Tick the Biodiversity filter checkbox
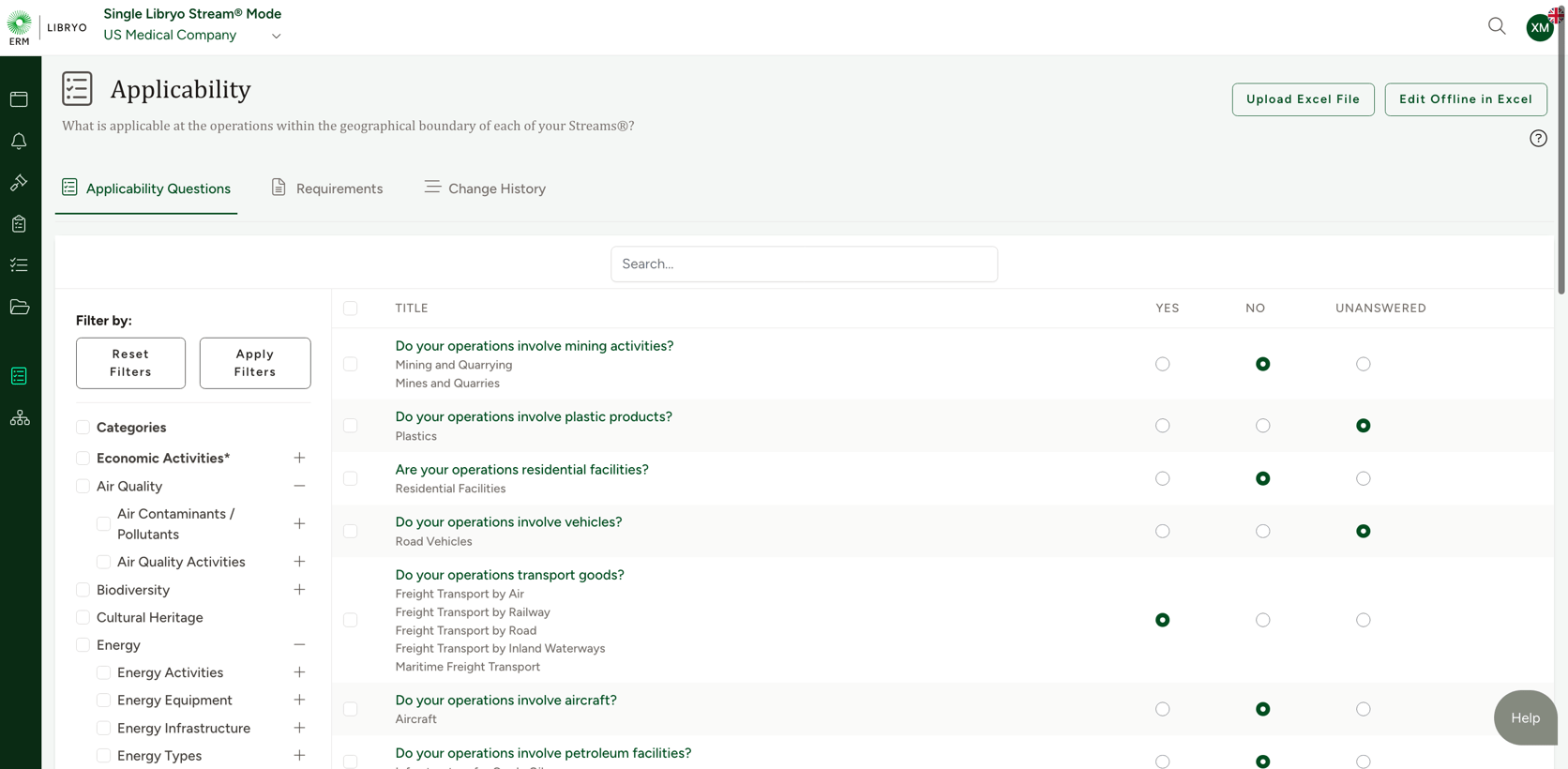 (83, 590)
